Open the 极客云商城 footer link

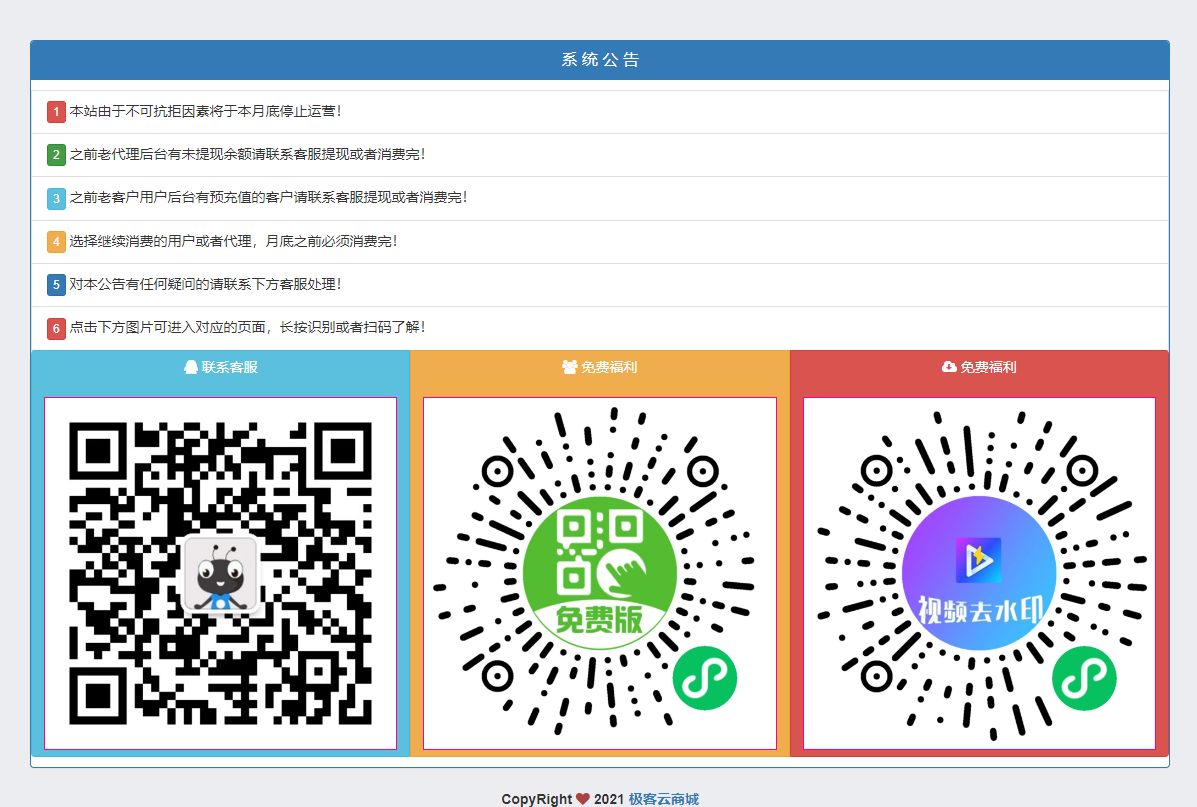(x=663, y=799)
